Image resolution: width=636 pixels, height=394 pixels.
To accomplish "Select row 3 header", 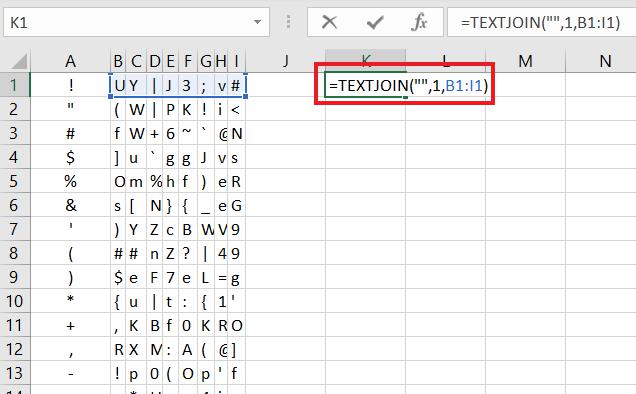I will coord(15,133).
